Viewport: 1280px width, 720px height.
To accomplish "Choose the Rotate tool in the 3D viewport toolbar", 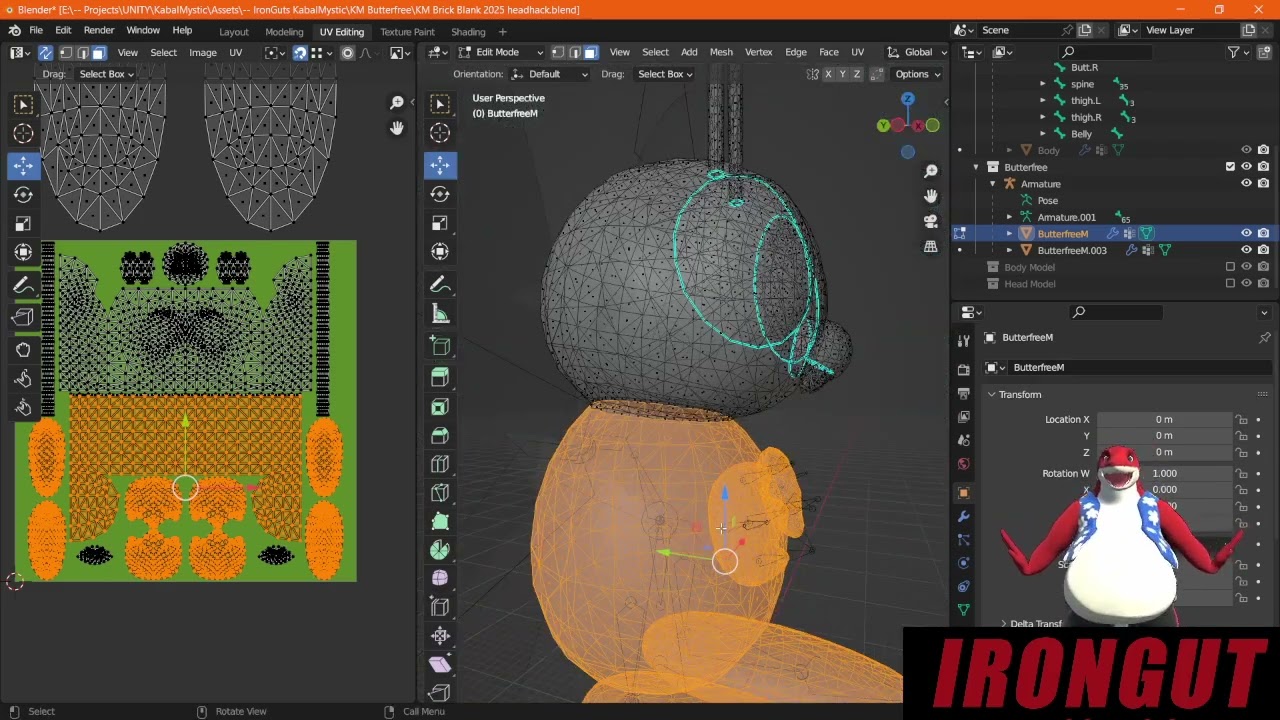I will [x=440, y=194].
